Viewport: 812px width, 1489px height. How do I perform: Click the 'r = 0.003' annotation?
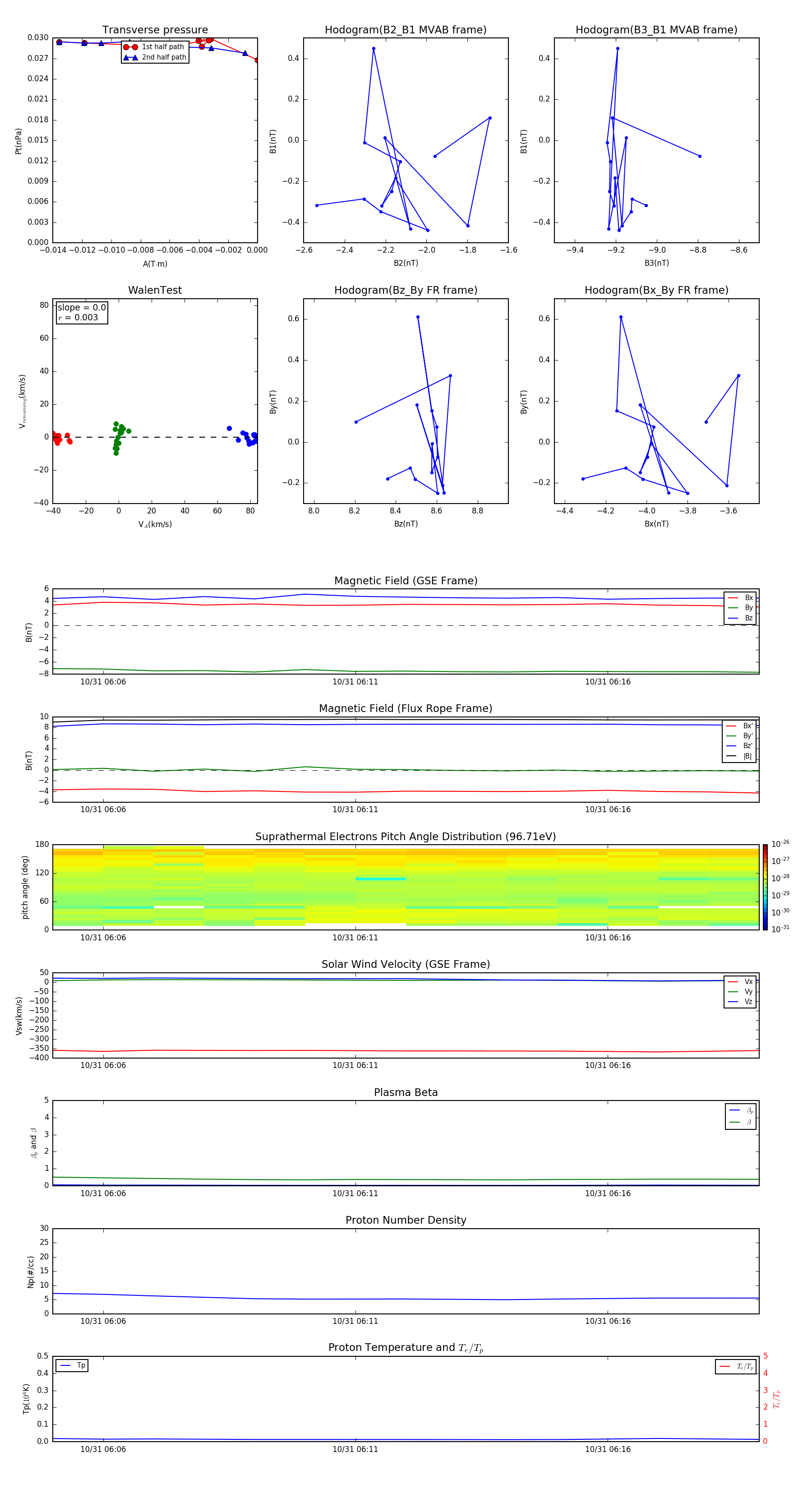(78, 317)
